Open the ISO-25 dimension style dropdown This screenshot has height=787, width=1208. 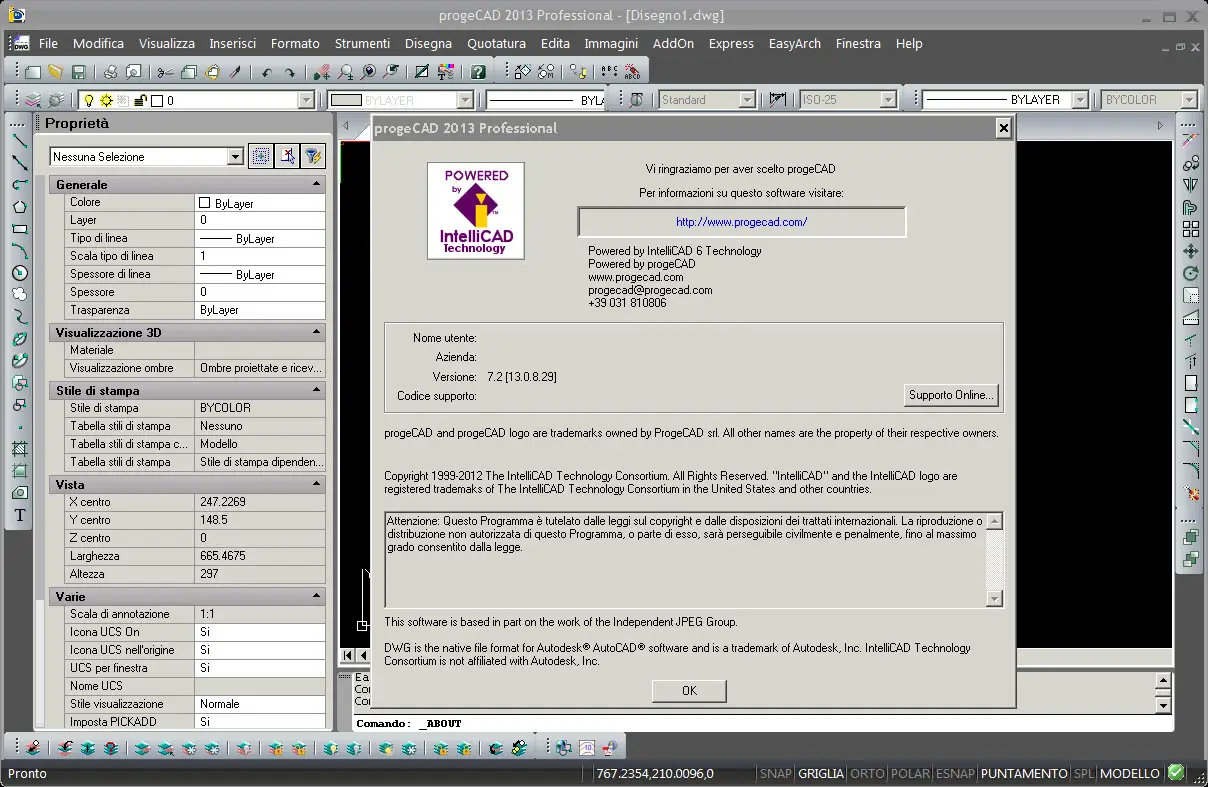[888, 100]
